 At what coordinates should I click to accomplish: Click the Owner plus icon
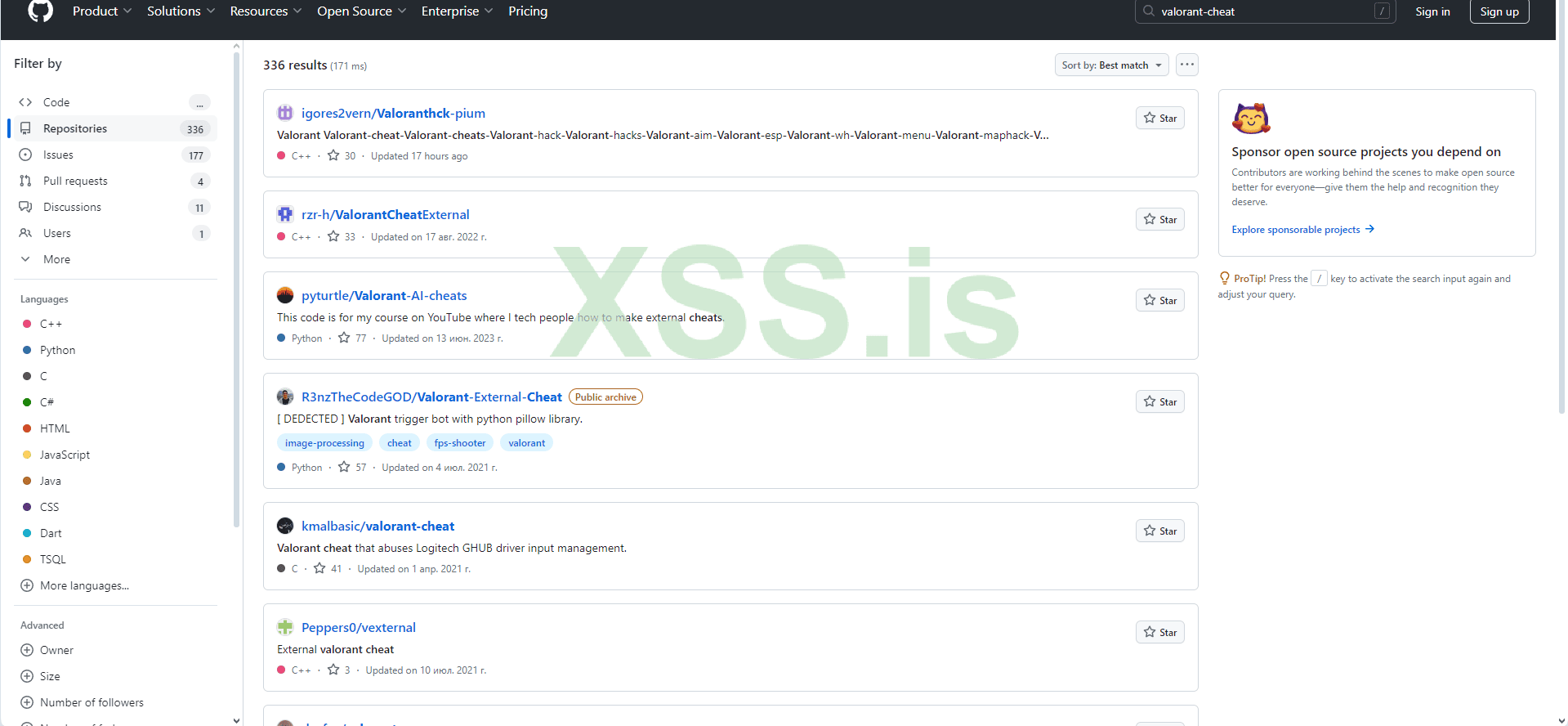pos(27,650)
